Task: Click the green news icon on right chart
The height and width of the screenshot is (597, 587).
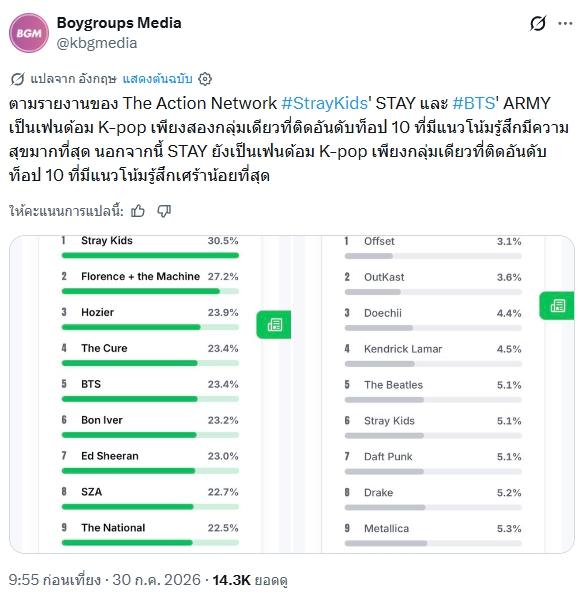Action: pos(557,305)
